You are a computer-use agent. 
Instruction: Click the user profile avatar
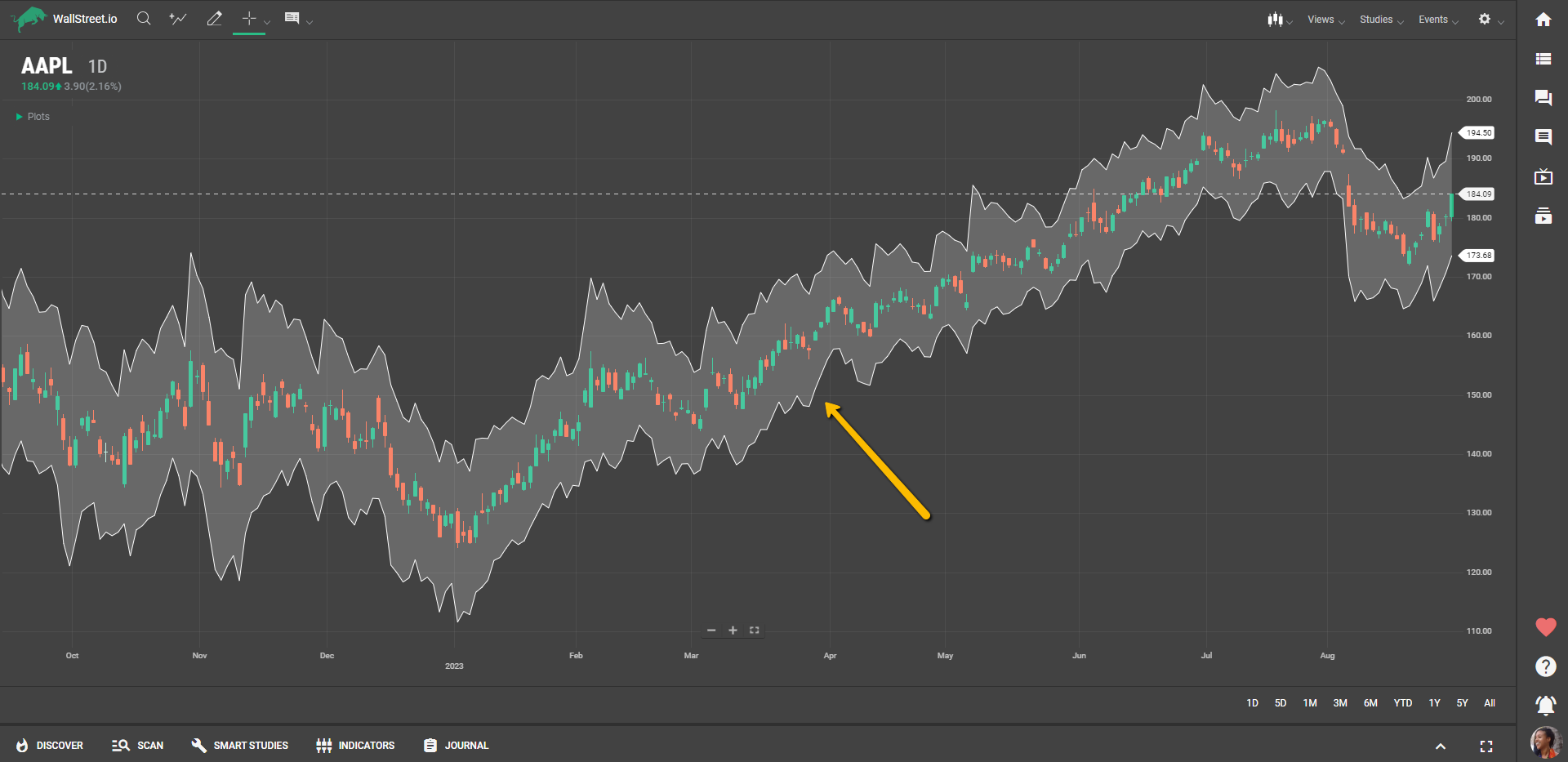pos(1544,742)
